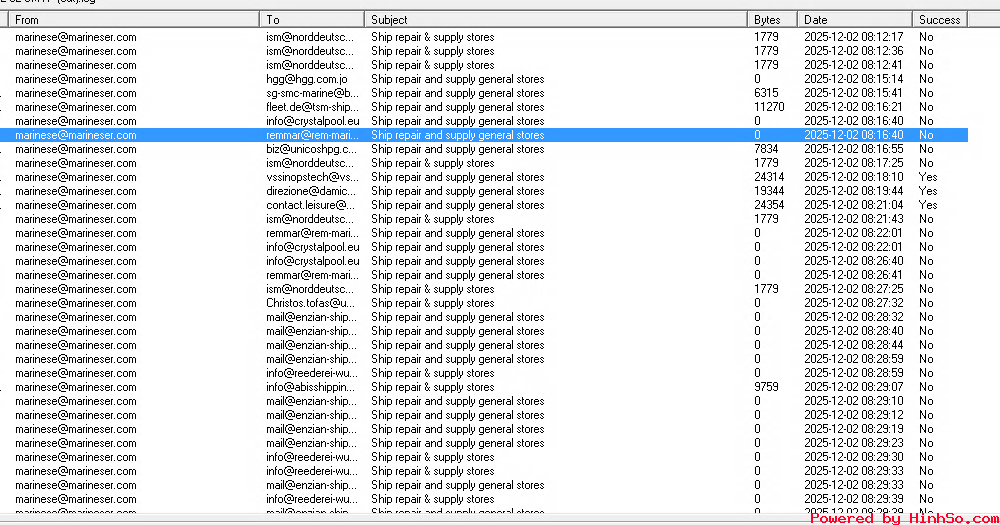The height and width of the screenshot is (525, 1000).
Task: Sort the log by the From column header
Action: point(135,20)
